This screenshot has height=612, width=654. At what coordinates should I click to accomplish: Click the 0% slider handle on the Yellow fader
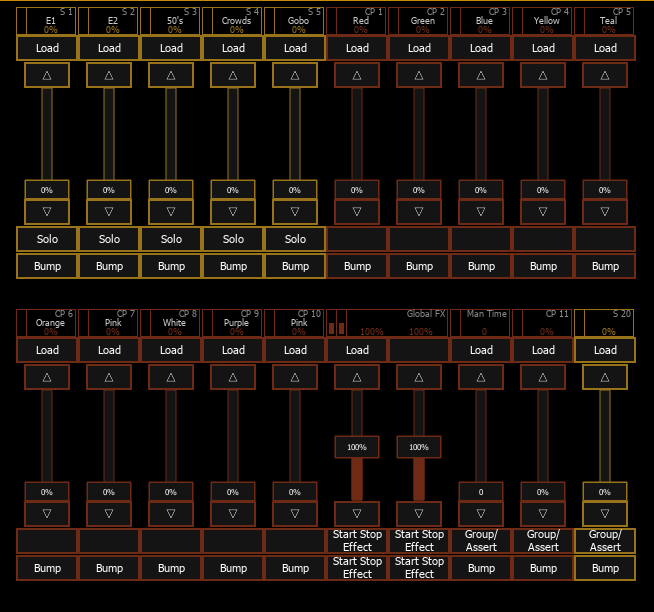pyautogui.click(x=543, y=190)
